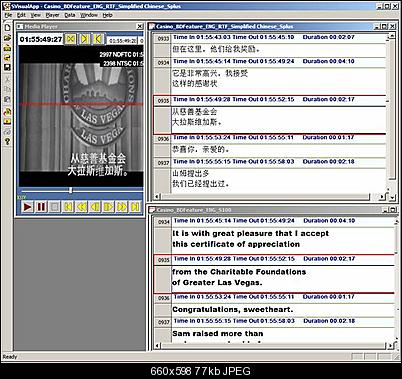This screenshot has height=379, width=402.
Task: Click the yellow X marker button beside timecode
Action: point(70,39)
